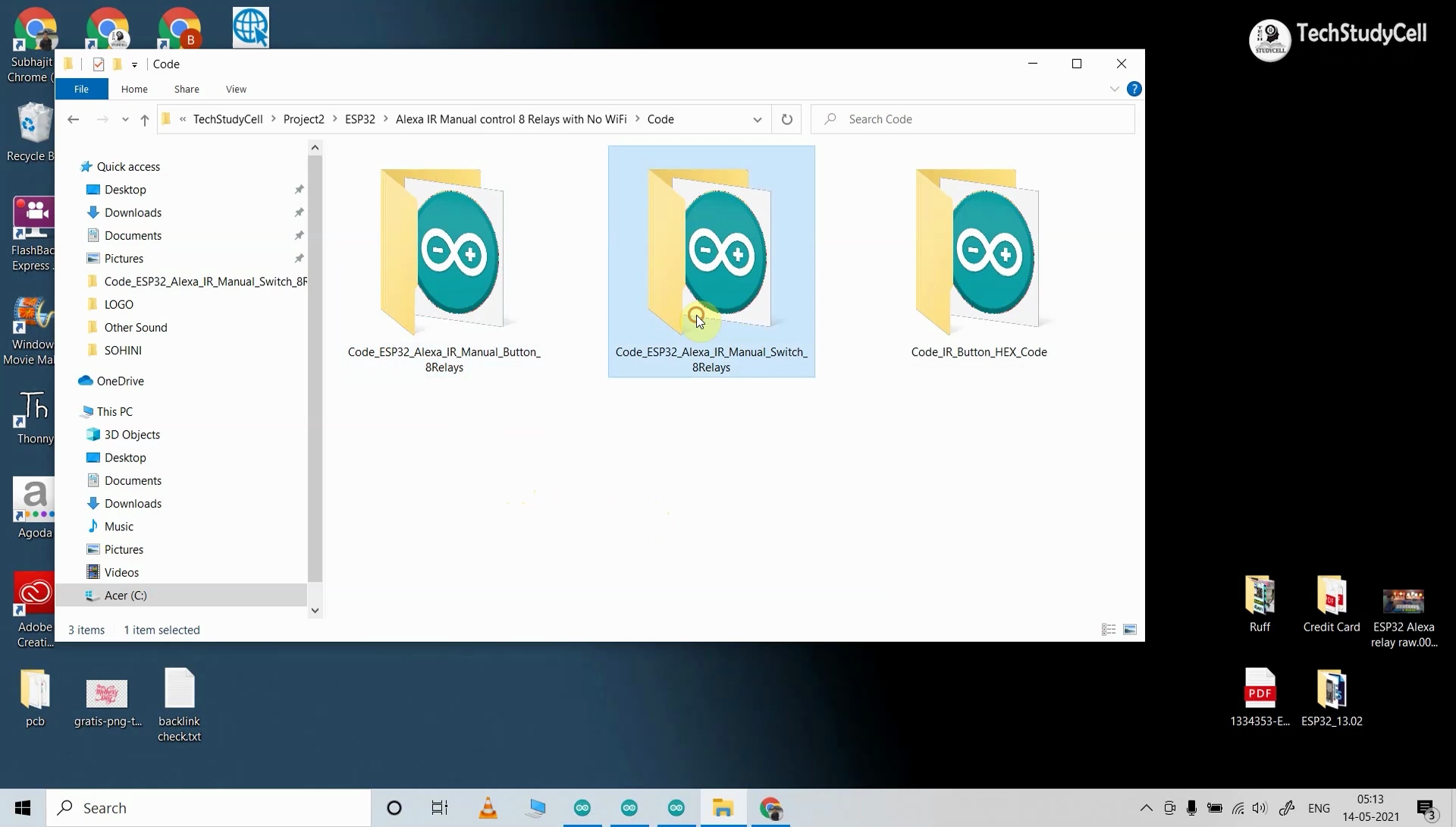Go forward in folder history
Image resolution: width=1456 pixels, height=827 pixels.
[102, 119]
